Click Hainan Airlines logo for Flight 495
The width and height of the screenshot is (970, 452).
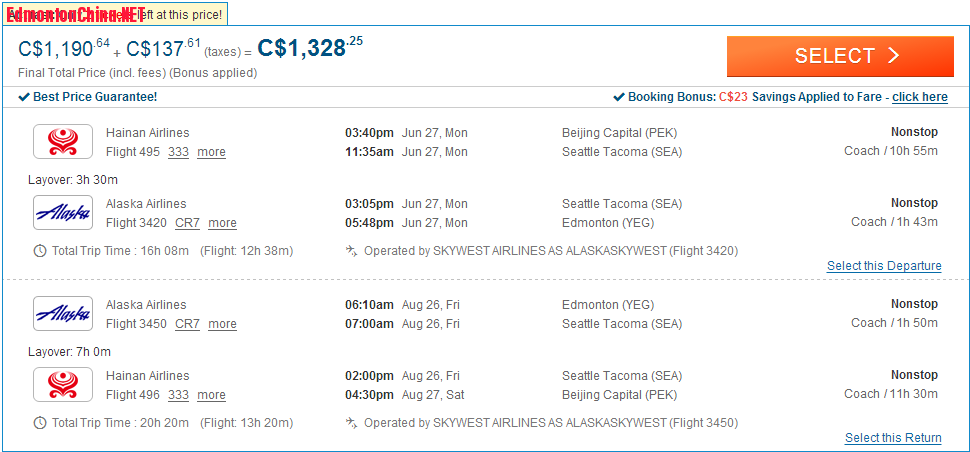(62, 142)
